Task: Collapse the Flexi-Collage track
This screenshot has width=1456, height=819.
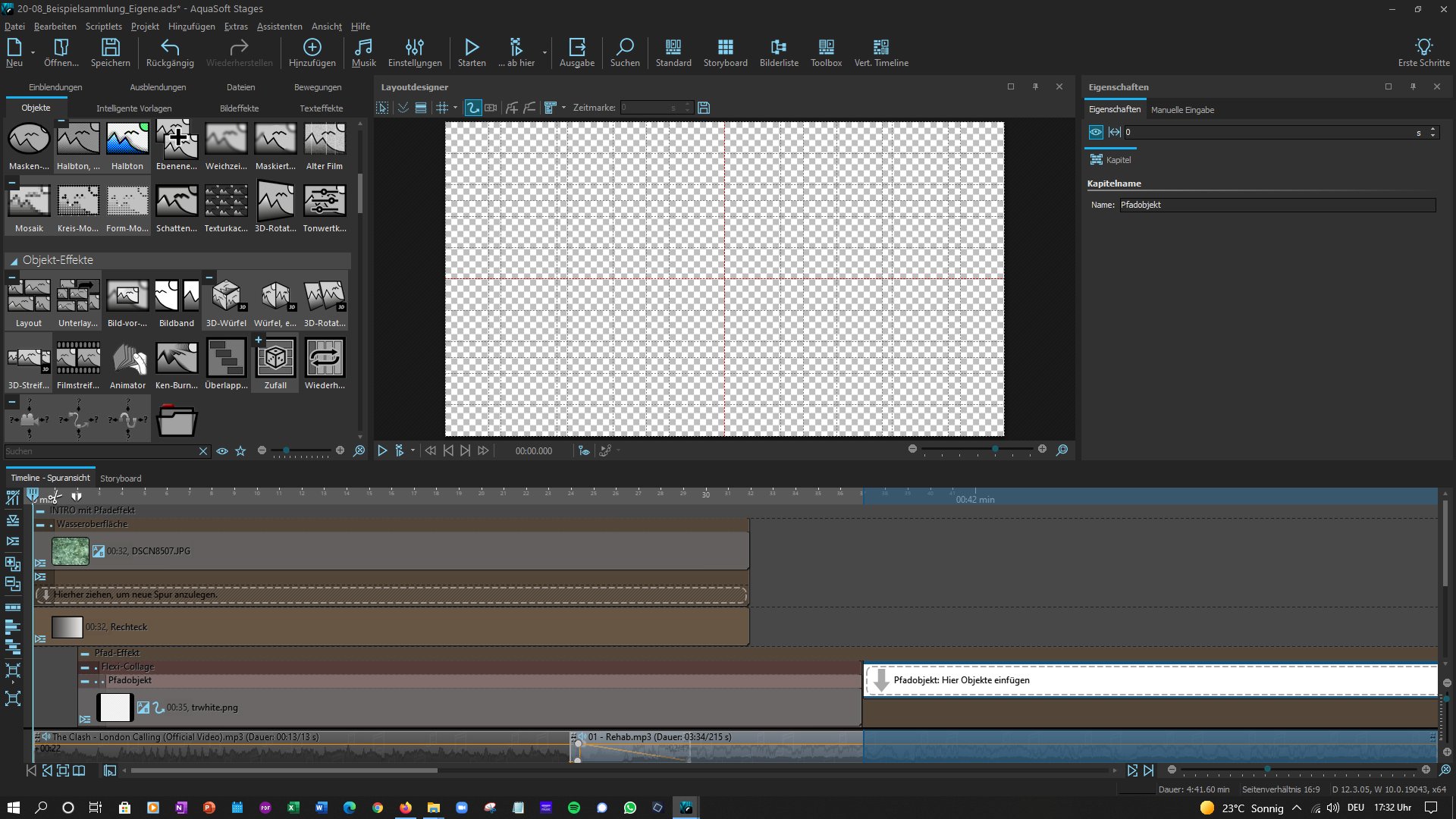Action: coord(85,667)
